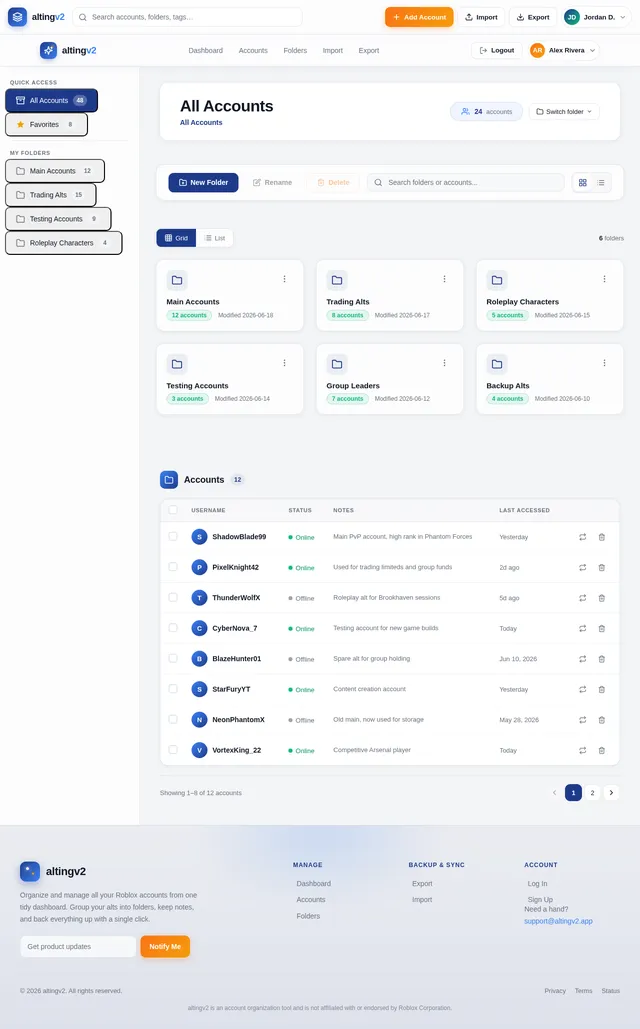
Task: Open the Switch folder dropdown
Action: point(564,112)
